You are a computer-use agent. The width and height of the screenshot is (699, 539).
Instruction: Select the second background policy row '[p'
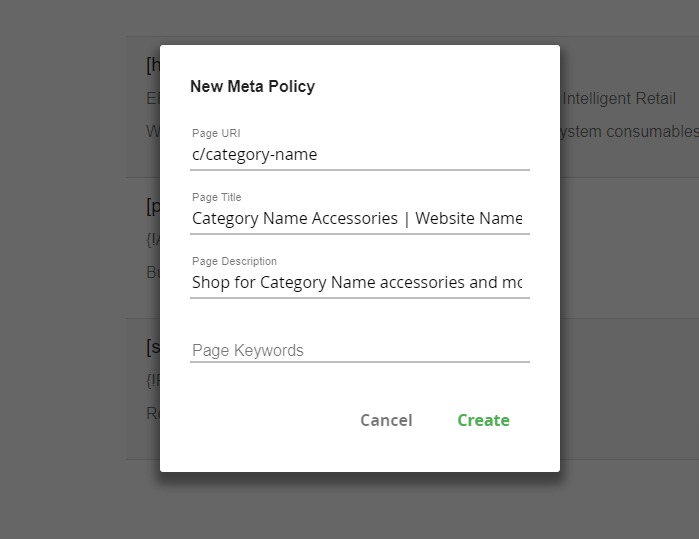point(143,248)
